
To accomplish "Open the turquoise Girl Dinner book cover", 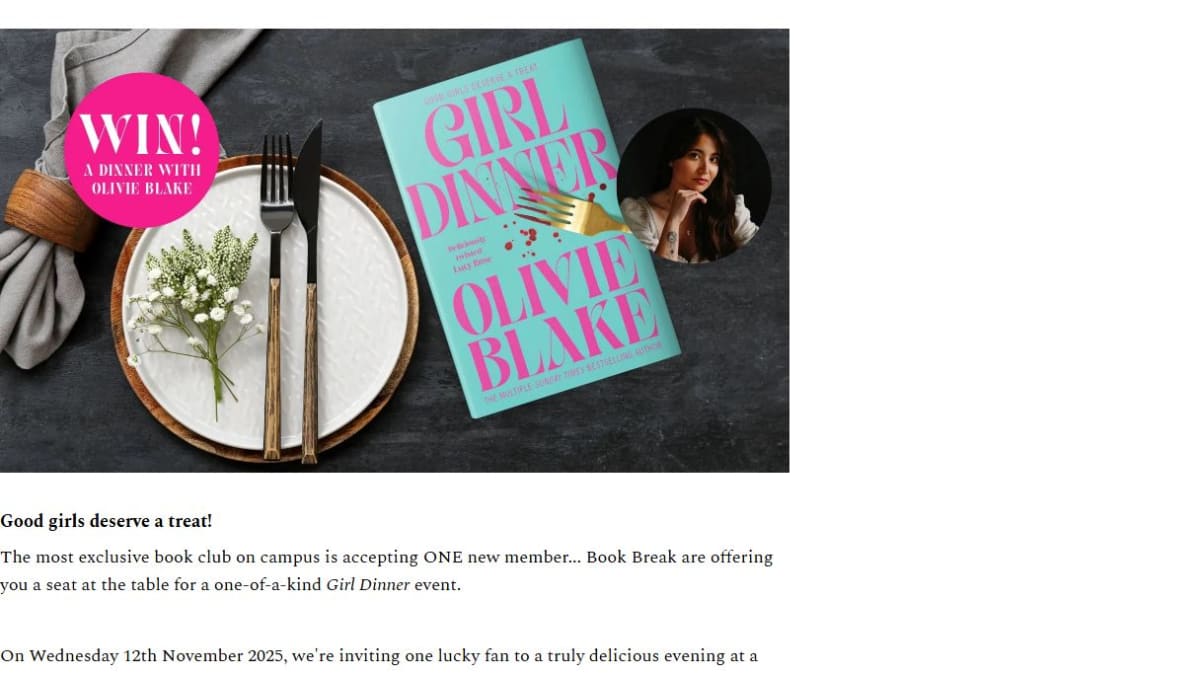I will (x=526, y=228).
